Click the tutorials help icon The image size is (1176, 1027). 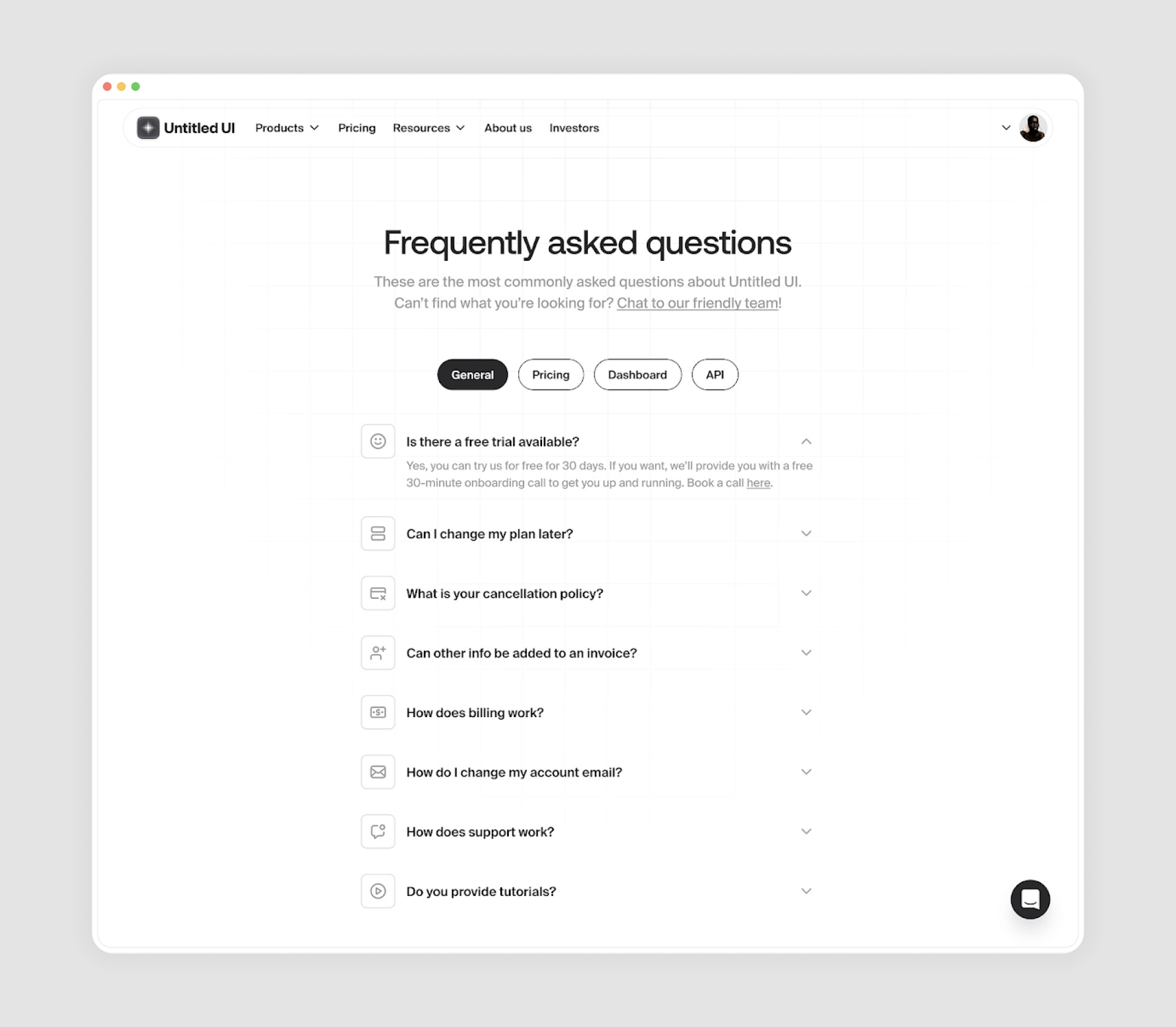click(x=378, y=891)
